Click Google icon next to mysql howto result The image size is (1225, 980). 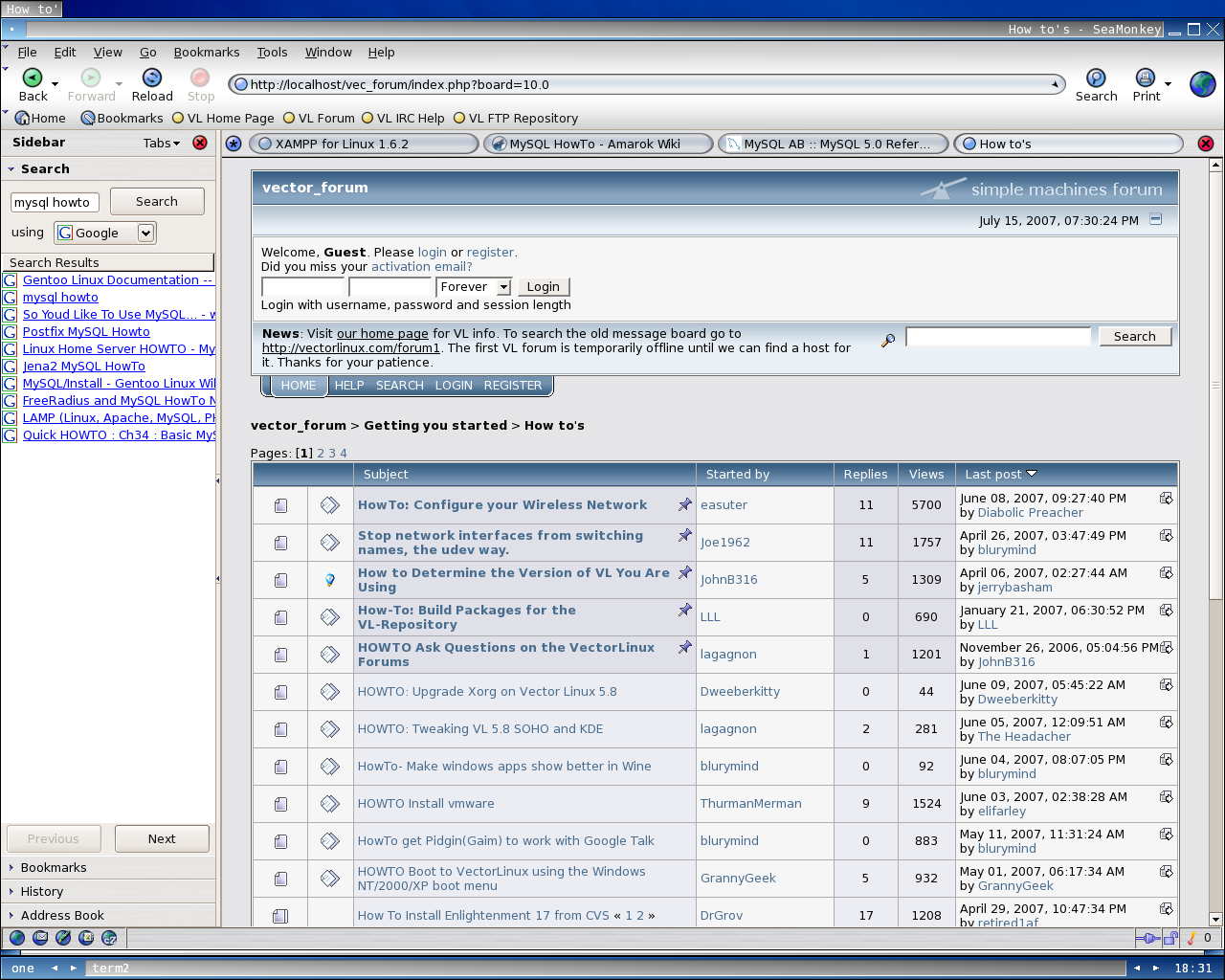pyautogui.click(x=10, y=298)
